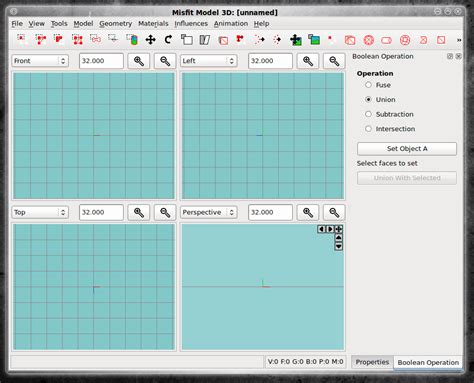This screenshot has width=474, height=383.
Task: Open the Geometry menu
Action: coord(116,24)
